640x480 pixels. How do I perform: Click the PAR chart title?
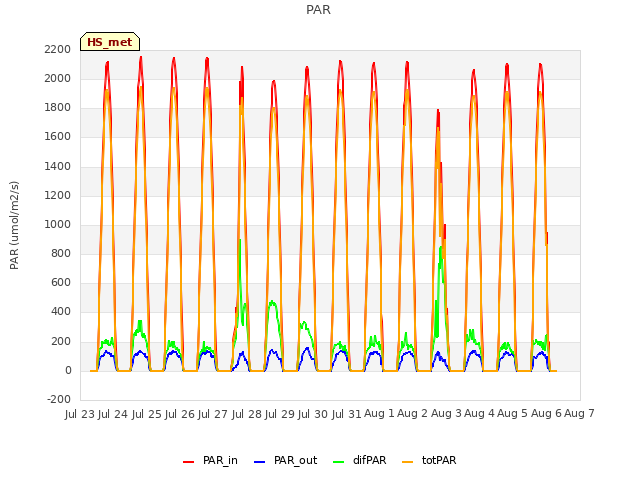pyautogui.click(x=318, y=9)
